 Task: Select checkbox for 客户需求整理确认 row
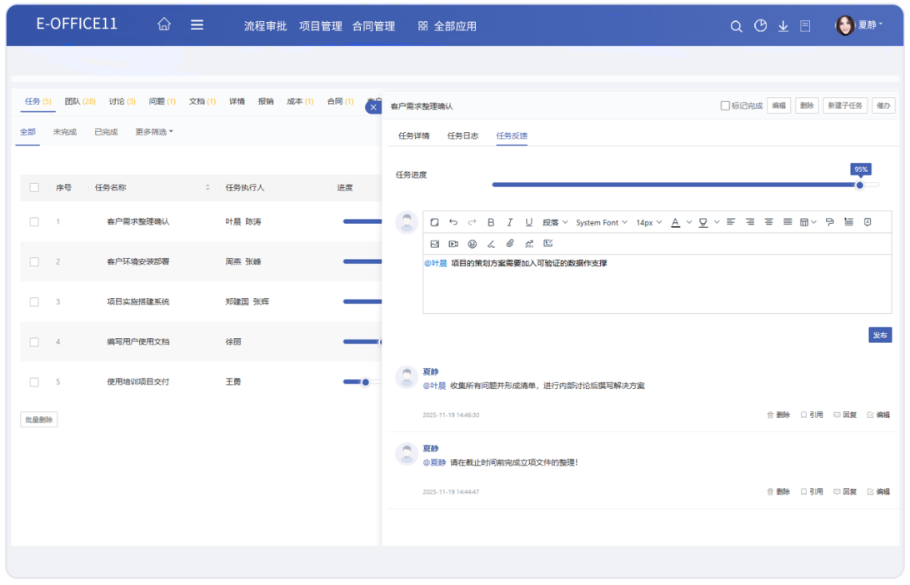(34, 221)
